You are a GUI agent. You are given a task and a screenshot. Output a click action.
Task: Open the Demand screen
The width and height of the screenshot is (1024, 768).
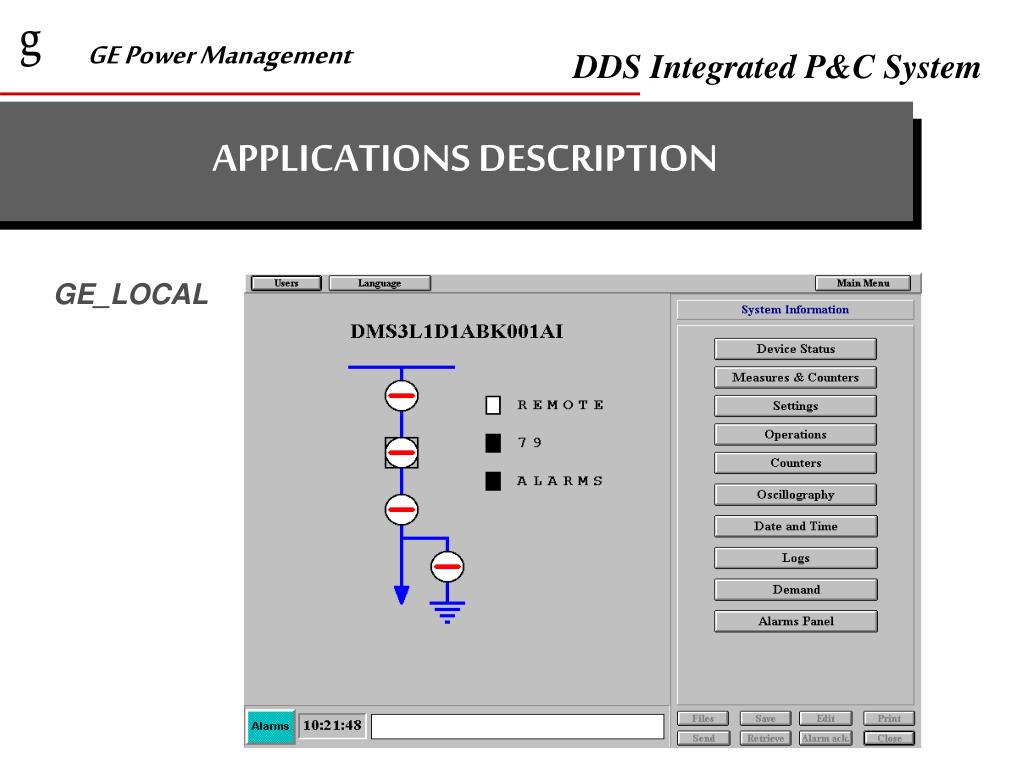click(x=795, y=590)
